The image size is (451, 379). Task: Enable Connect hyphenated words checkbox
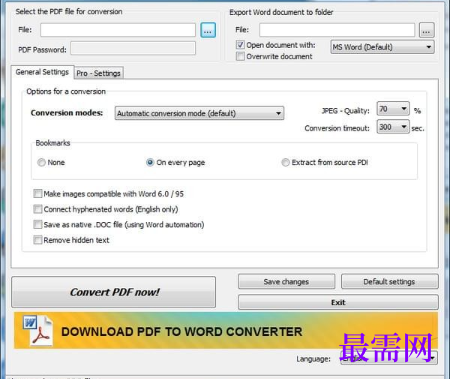(x=38, y=209)
